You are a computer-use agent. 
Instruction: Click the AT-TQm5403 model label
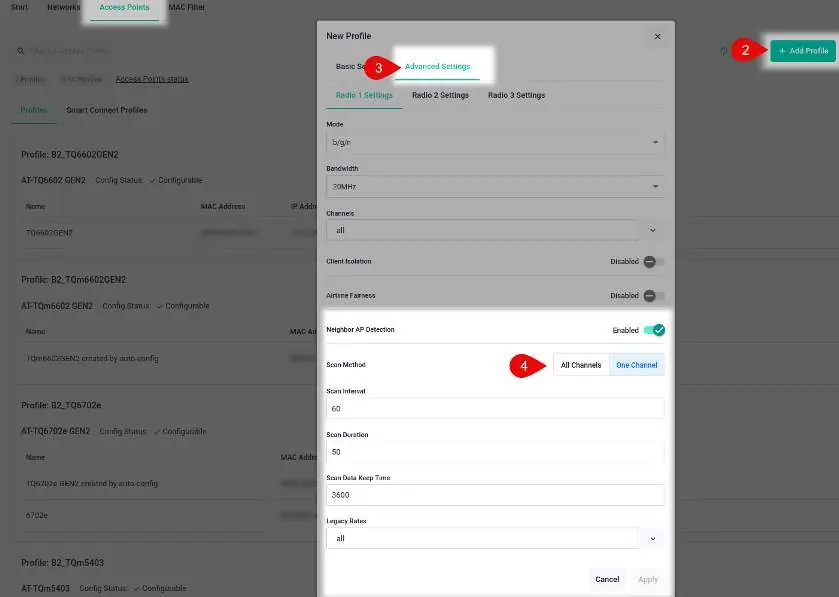pyautogui.click(x=45, y=588)
